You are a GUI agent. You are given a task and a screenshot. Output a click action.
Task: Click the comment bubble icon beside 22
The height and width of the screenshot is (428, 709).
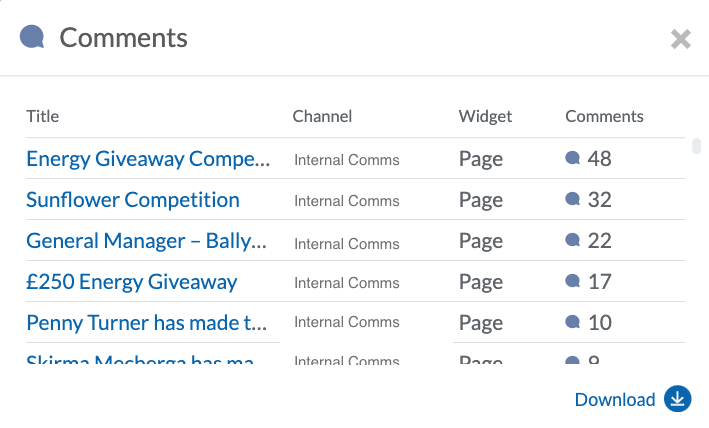(x=572, y=240)
